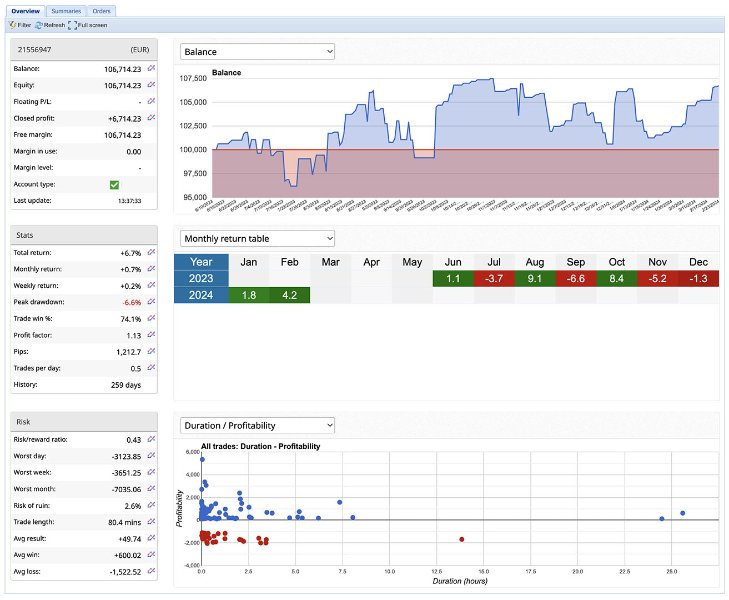Screen dimensions: 729x600
Task: Switch to the Summaries tab
Action: (x=66, y=11)
